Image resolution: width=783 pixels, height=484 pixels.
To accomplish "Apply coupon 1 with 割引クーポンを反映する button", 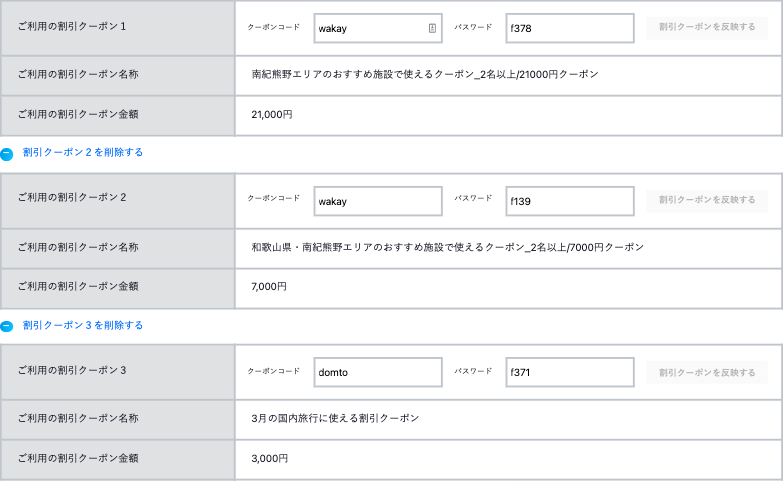I will click(707, 27).
